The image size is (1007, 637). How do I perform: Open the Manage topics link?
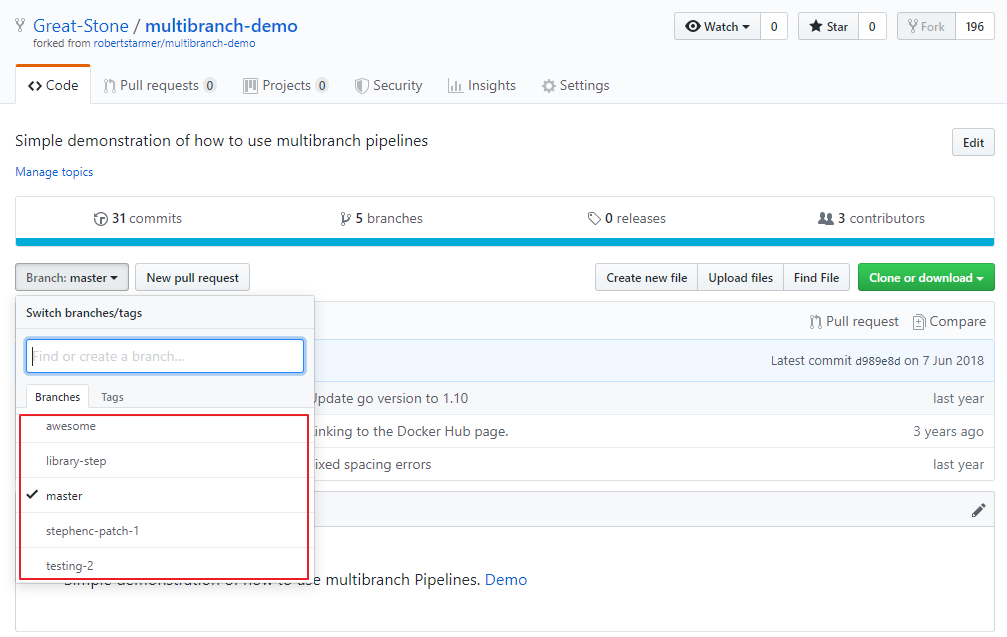point(54,172)
